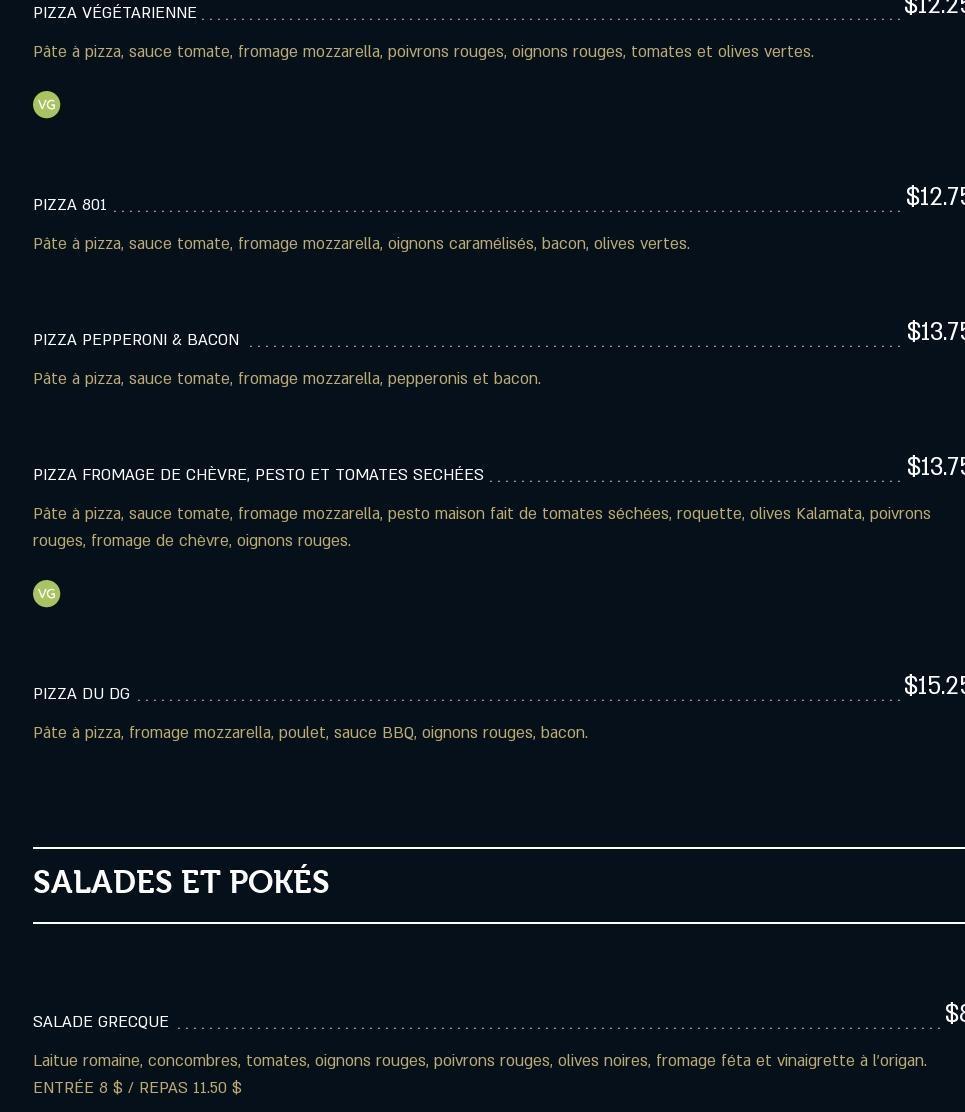The width and height of the screenshot is (965, 1112).
Task: Click the Pizza Végétarienne ingredients description
Action: click(x=423, y=52)
